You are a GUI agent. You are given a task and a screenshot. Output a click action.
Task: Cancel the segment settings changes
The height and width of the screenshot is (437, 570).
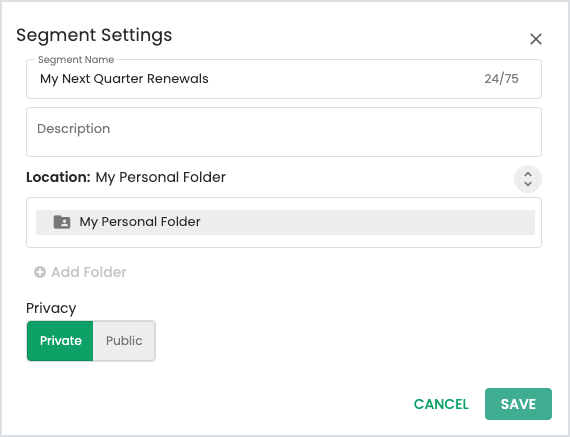tap(441, 404)
